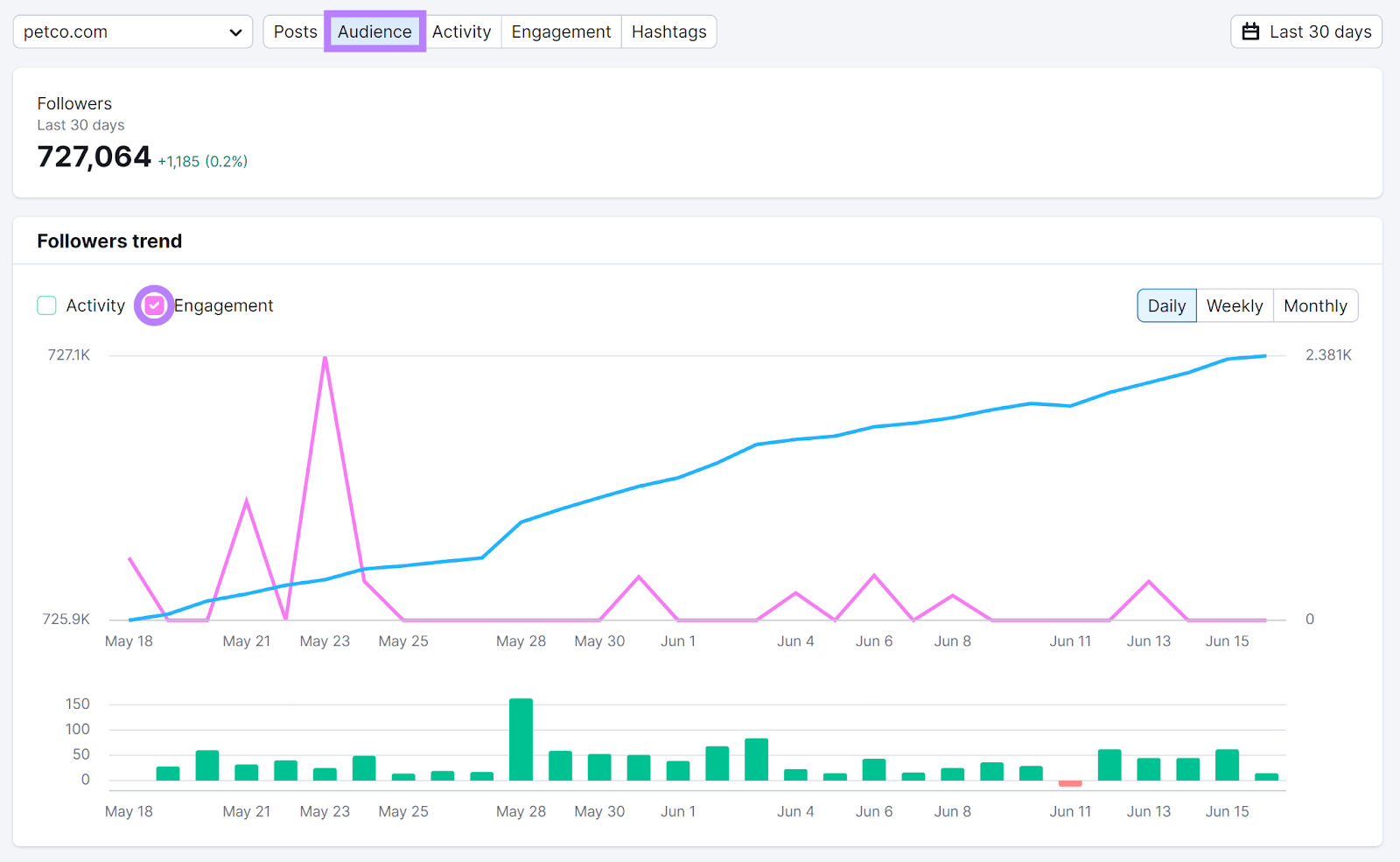Switch to the Posts tab
Screen dimensions: 1400x862
295,32
